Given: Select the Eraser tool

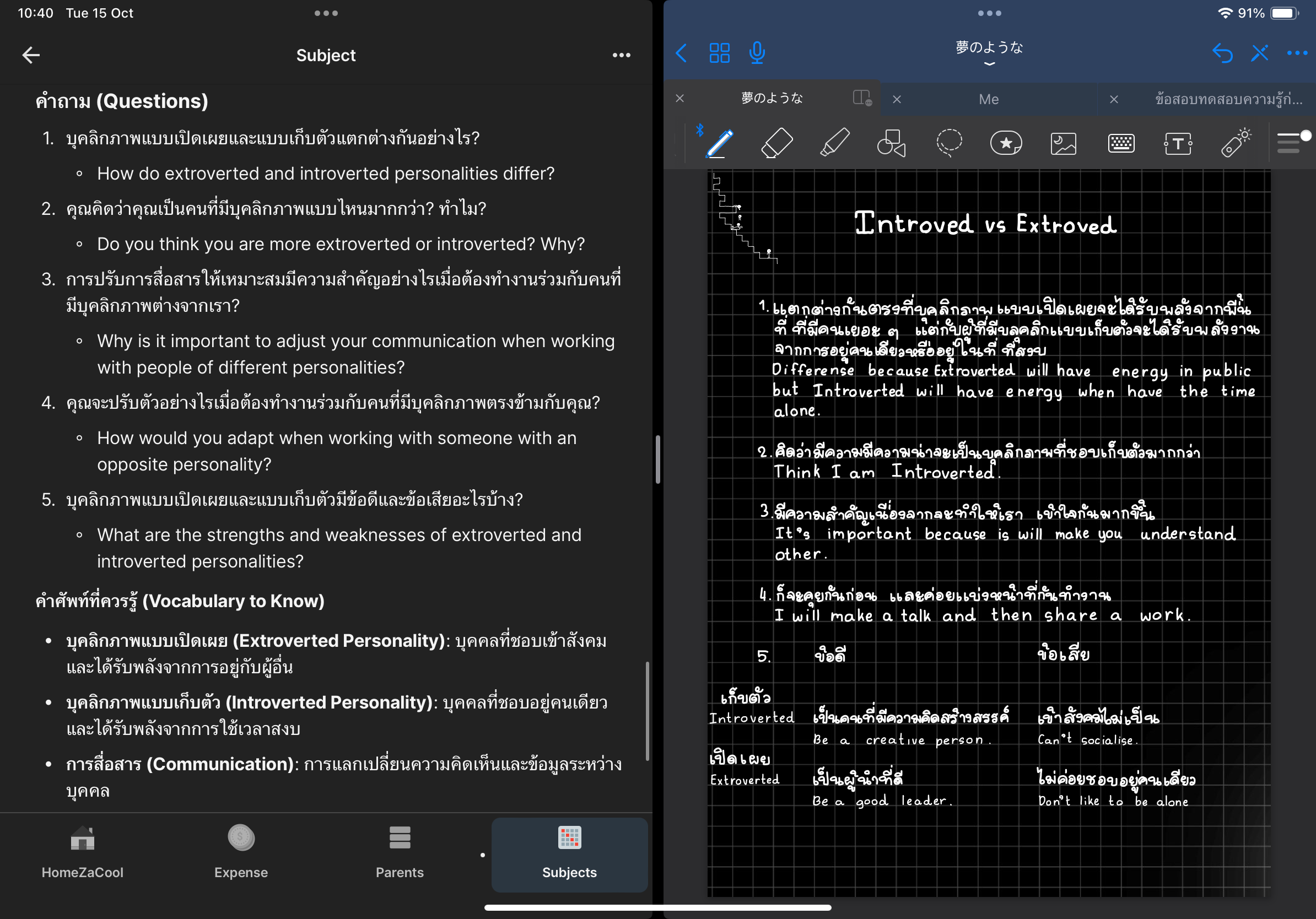Looking at the screenshot, I should (x=776, y=143).
